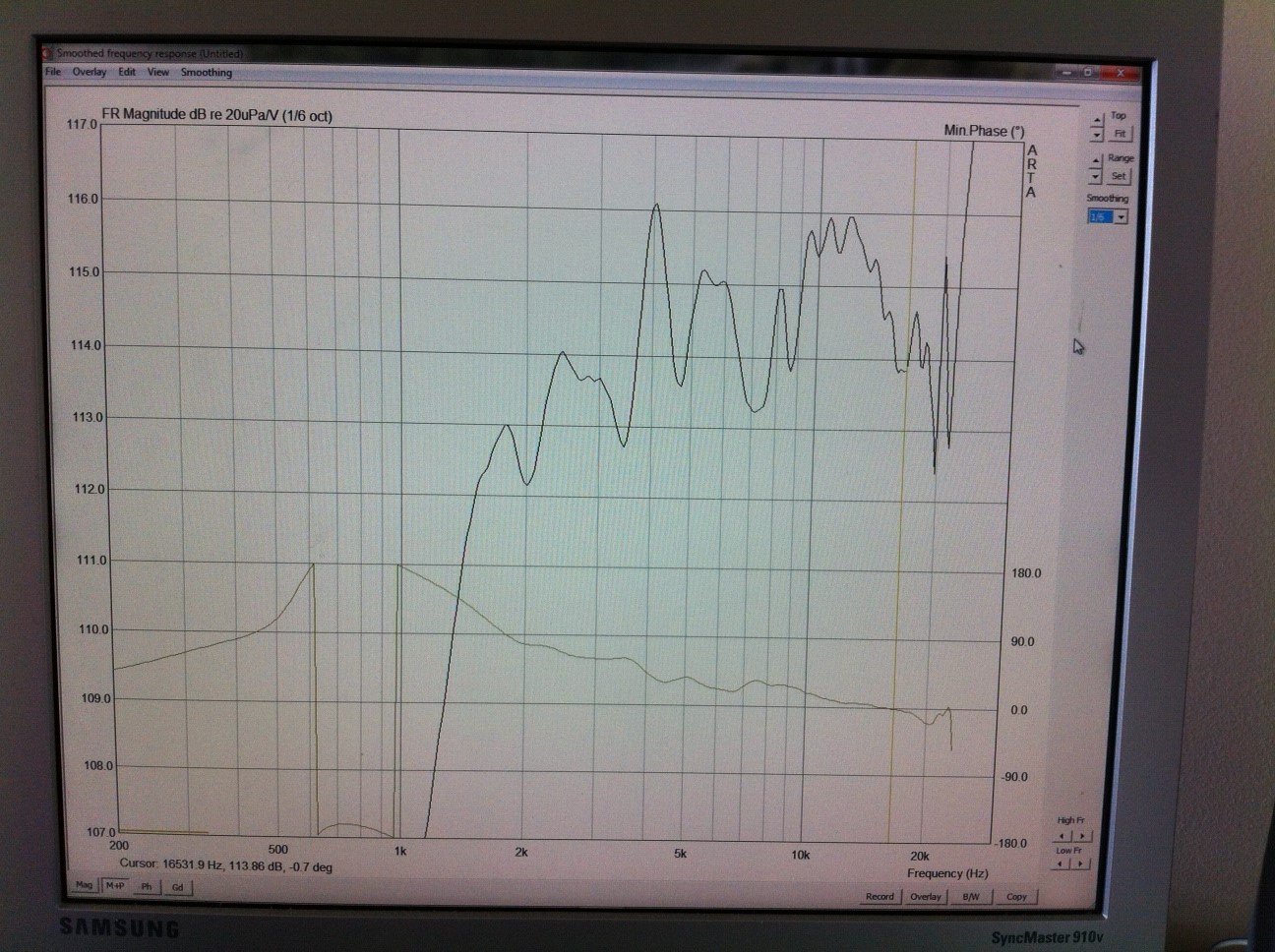Viewport: 1275px width, 952px height.
Task: Select the Mag view button
Action: click(x=85, y=885)
